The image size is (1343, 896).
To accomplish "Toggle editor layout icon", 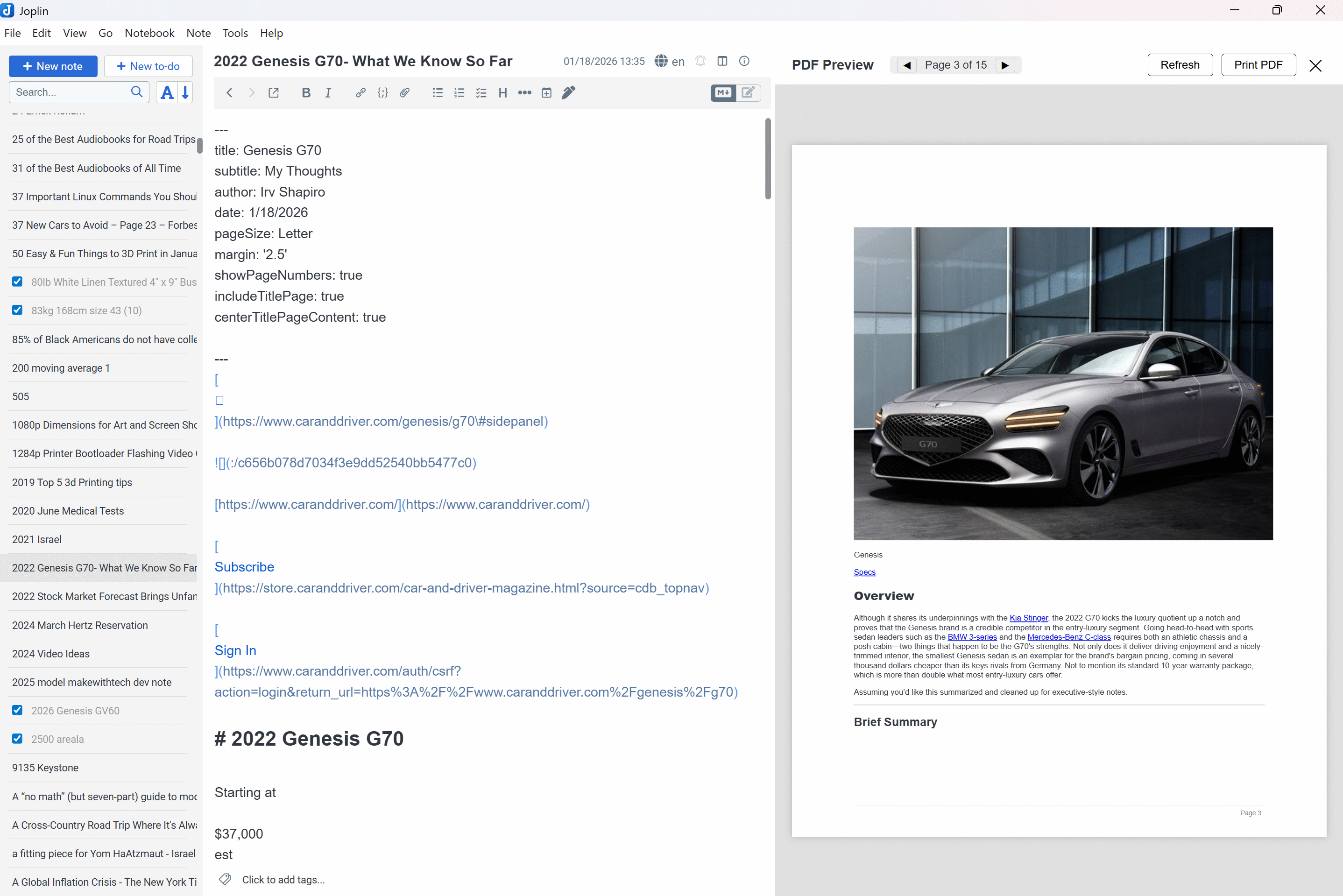I will [722, 61].
